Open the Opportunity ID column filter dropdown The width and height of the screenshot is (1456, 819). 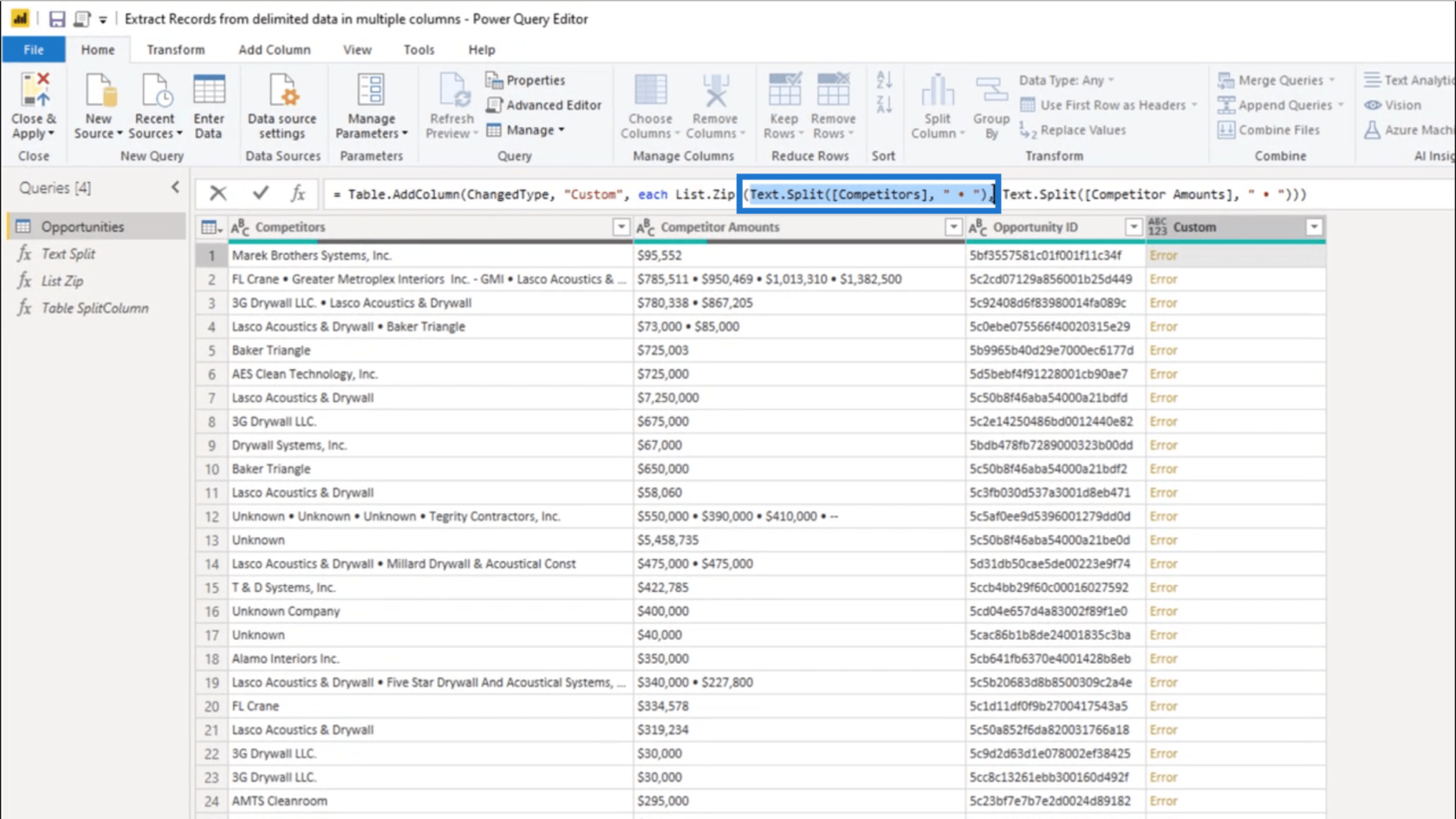coord(1133,227)
